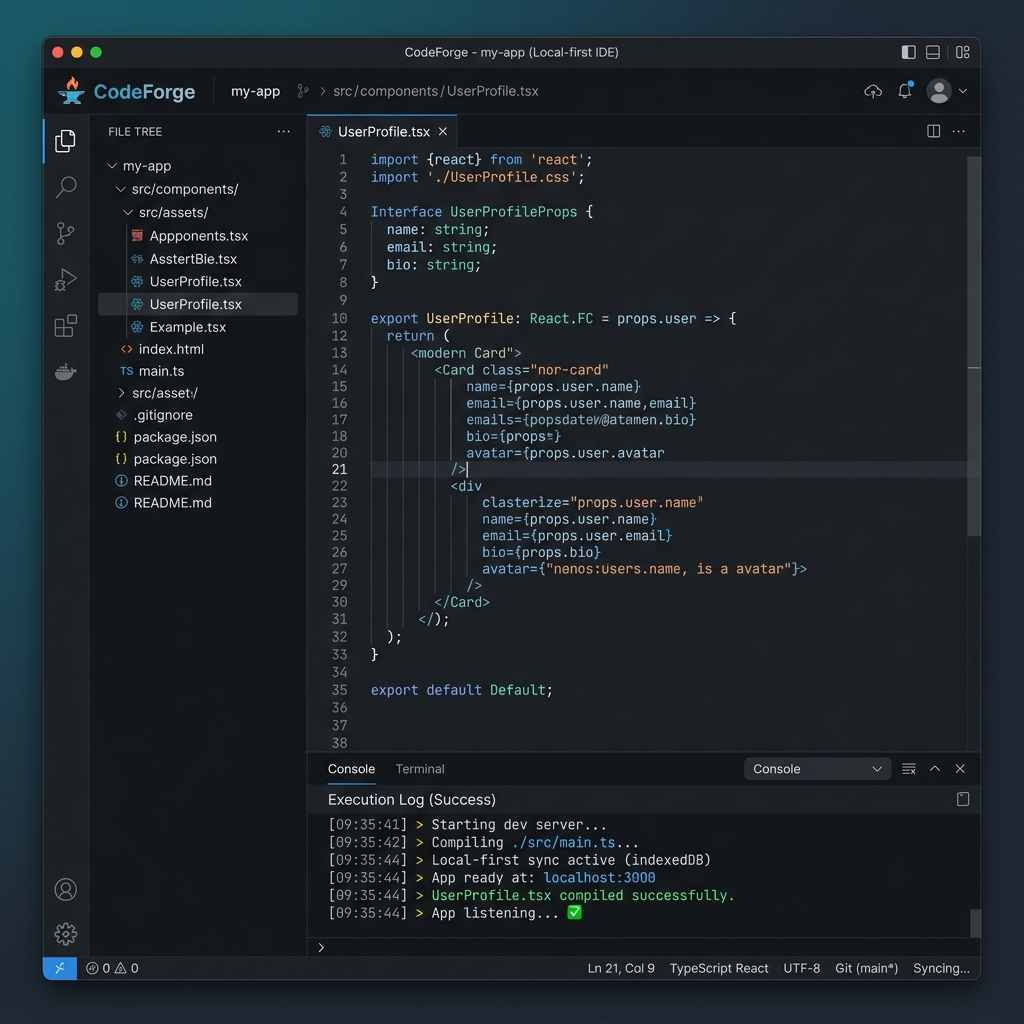Image resolution: width=1024 pixels, height=1024 pixels.
Task: Open the customize layout icon in title bar
Action: coord(963,52)
